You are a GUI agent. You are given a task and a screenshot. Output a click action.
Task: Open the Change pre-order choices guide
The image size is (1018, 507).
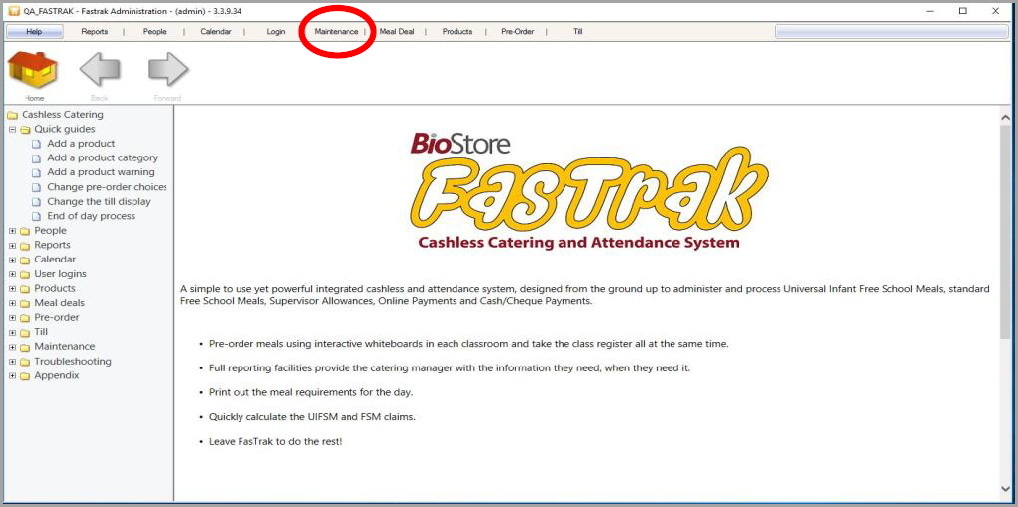(x=106, y=187)
